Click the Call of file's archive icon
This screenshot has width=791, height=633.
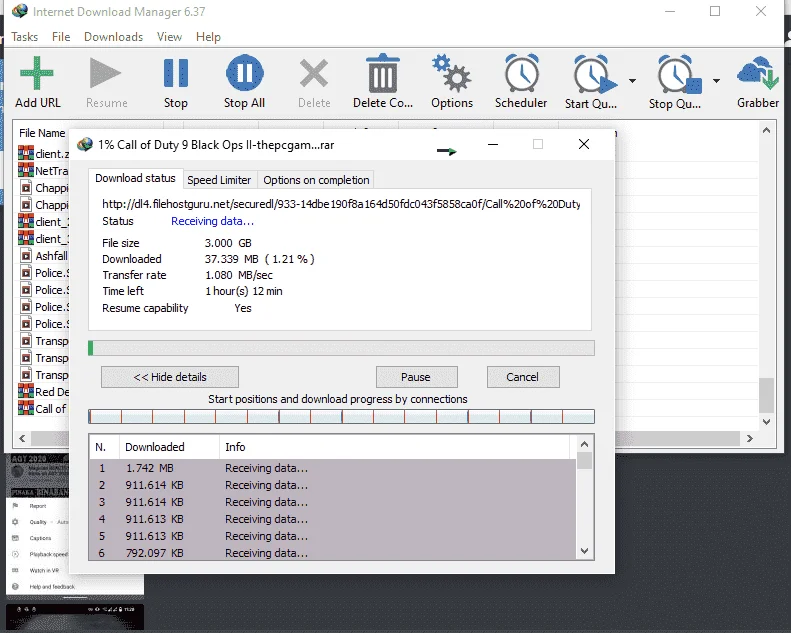tap(26, 408)
